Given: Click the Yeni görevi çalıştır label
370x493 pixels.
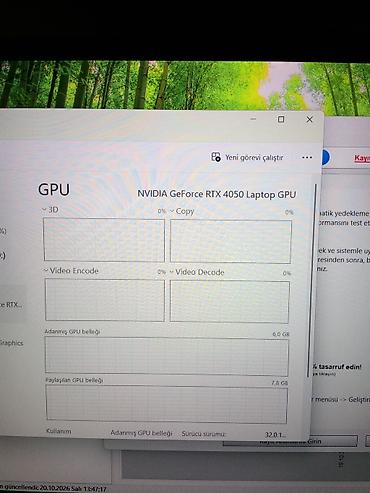Looking at the screenshot, I should pyautogui.click(x=254, y=157).
